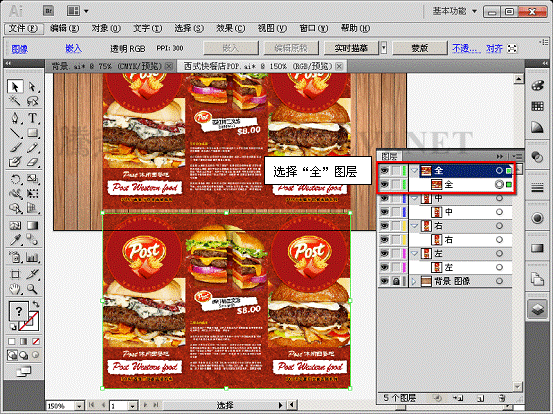Select the Rotate tool
This screenshot has width=553, height=414.
(15, 179)
